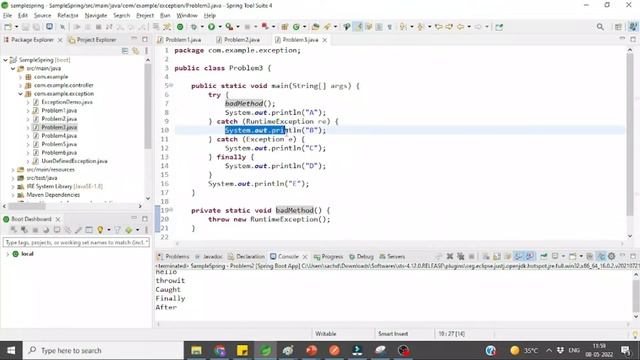
Task: Switch to the Declaration view tab
Action: 246,257
